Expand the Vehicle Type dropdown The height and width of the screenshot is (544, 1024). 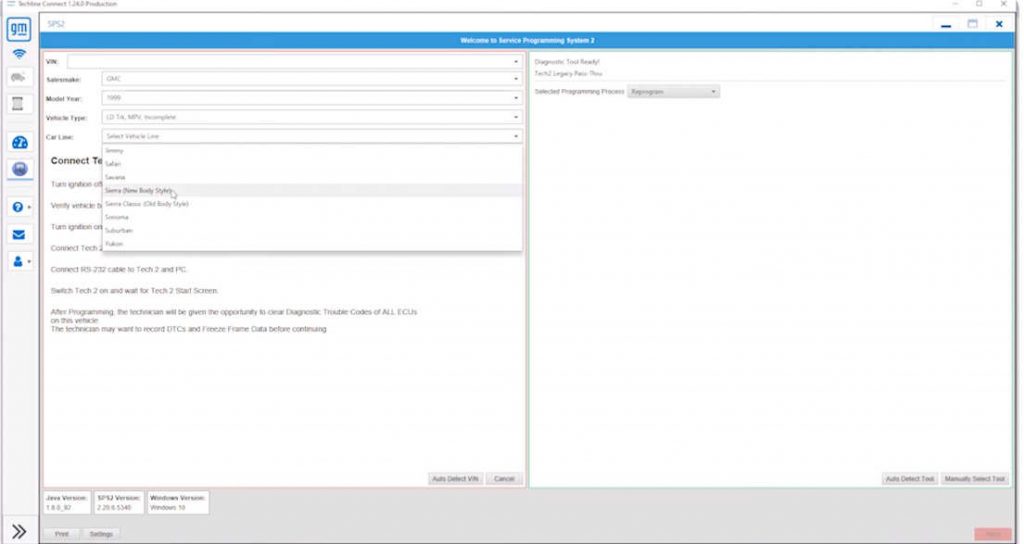(312, 117)
